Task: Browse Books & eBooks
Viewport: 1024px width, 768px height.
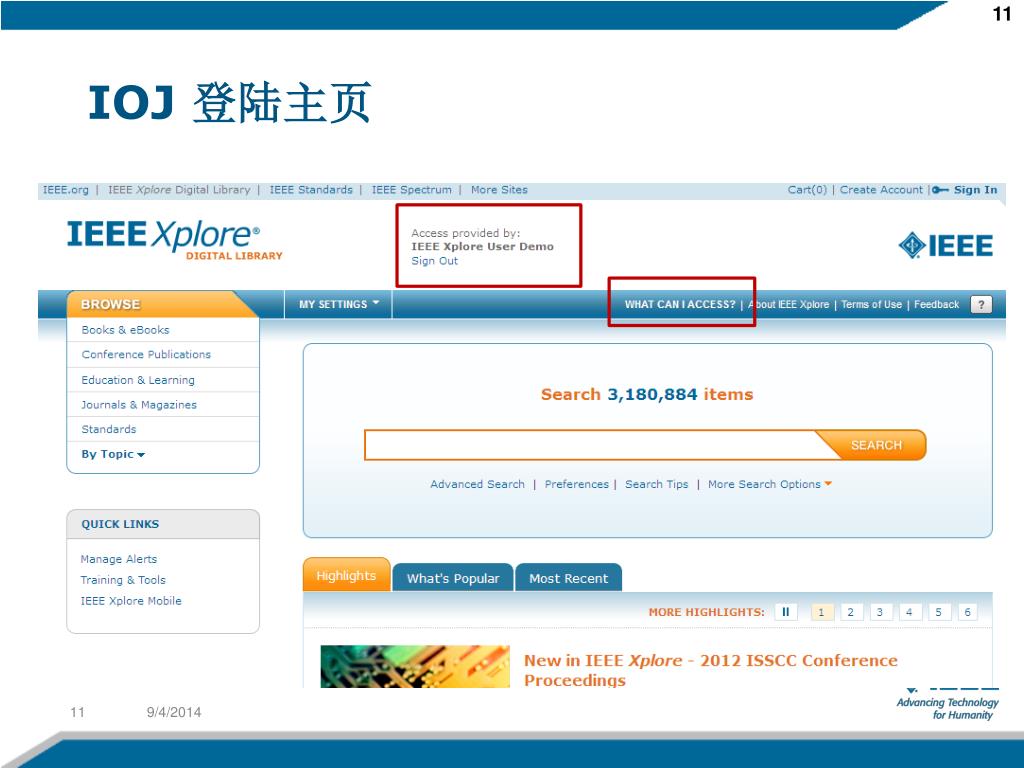Action: click(x=125, y=330)
